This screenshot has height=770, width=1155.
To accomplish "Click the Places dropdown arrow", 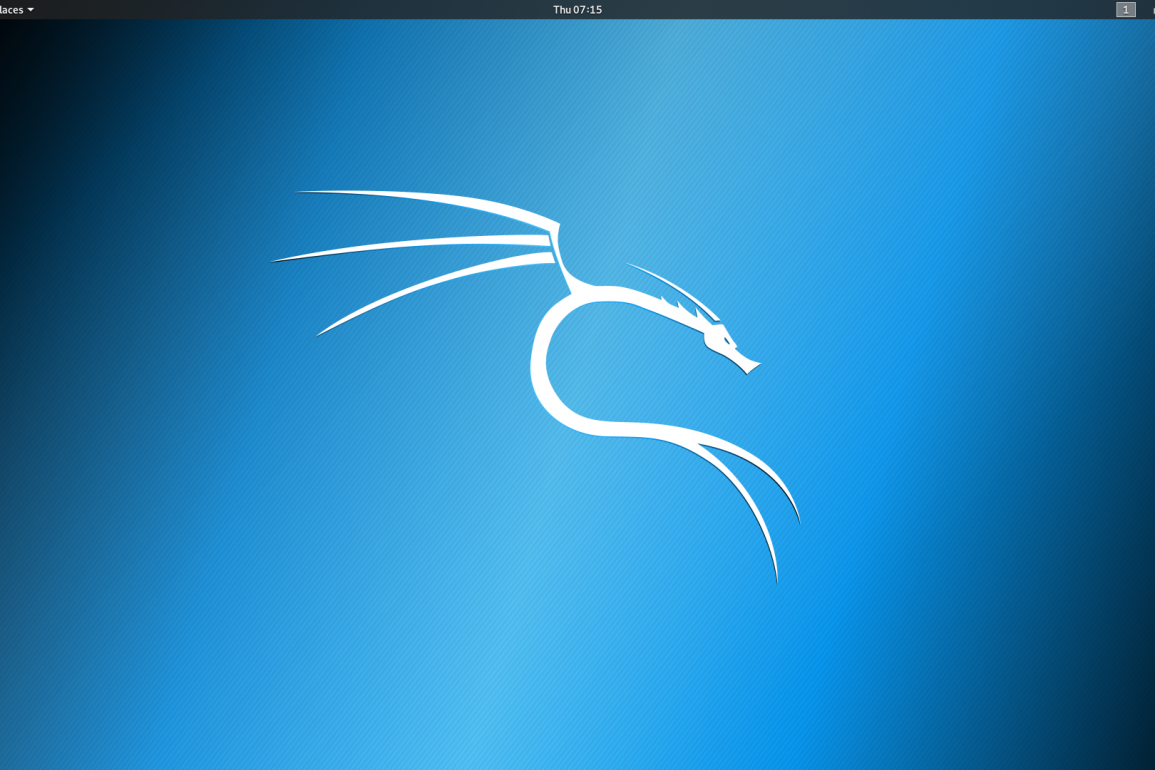I will tap(31, 10).
